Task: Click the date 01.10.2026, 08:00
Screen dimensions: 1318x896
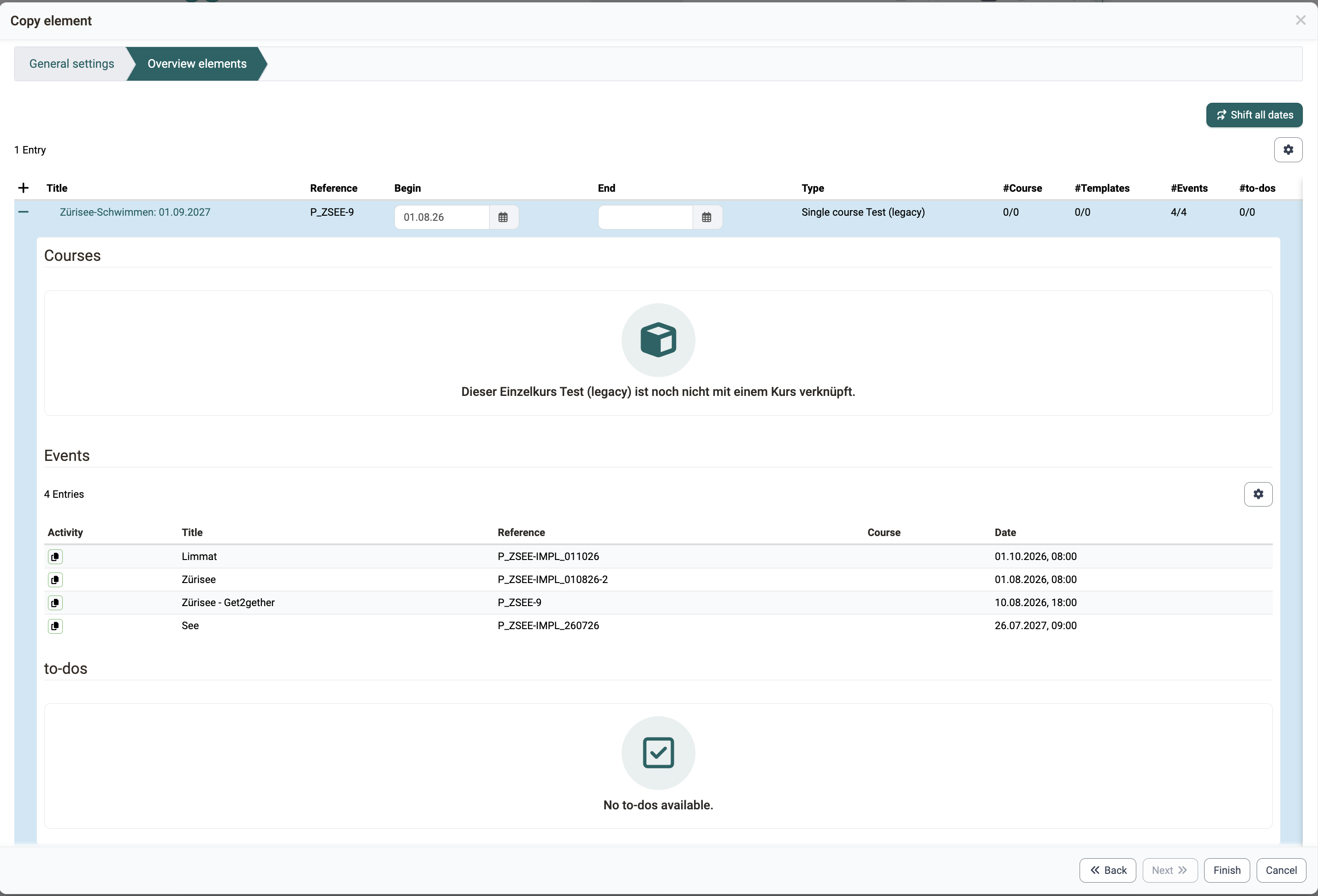Action: coord(1035,556)
